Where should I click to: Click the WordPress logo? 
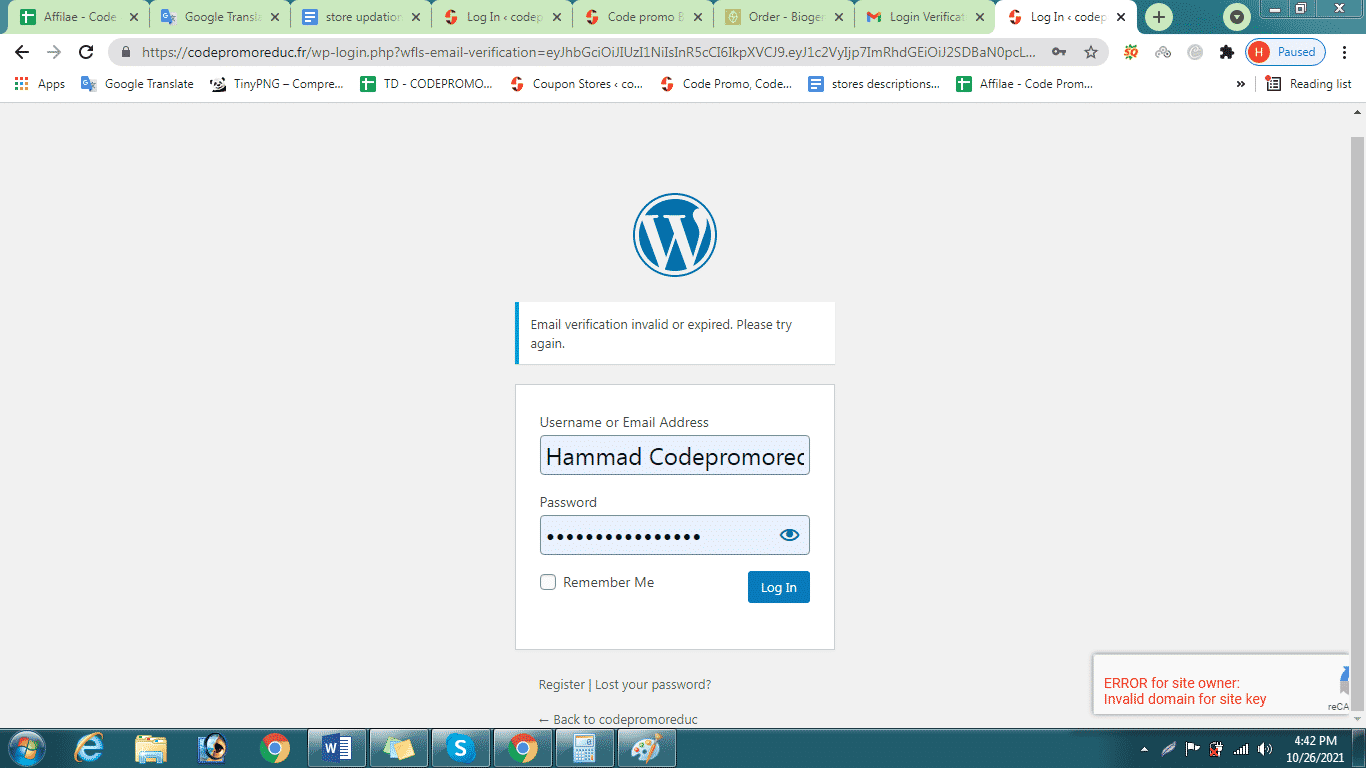click(675, 235)
